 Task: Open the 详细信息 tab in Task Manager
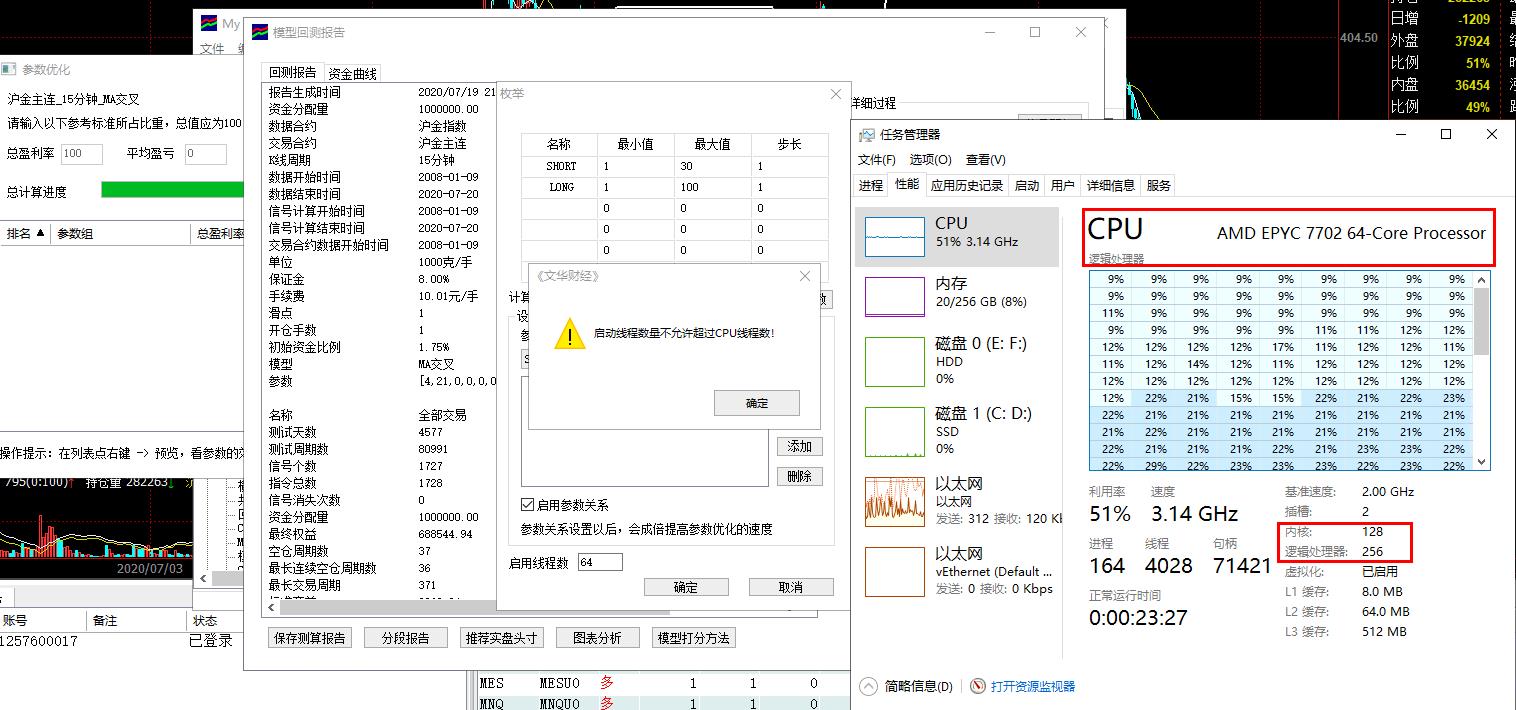point(1110,185)
